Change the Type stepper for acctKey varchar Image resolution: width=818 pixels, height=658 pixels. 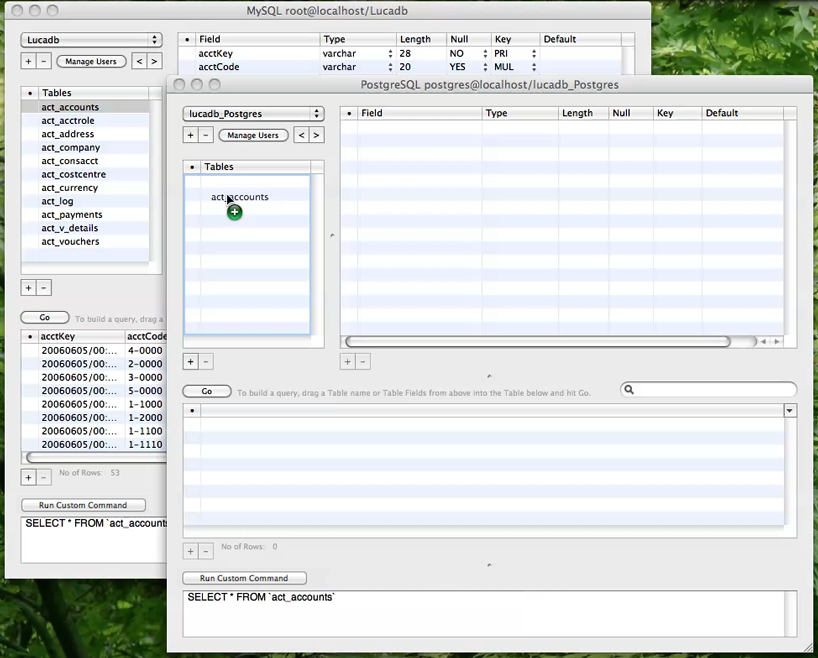pyautogui.click(x=390, y=53)
